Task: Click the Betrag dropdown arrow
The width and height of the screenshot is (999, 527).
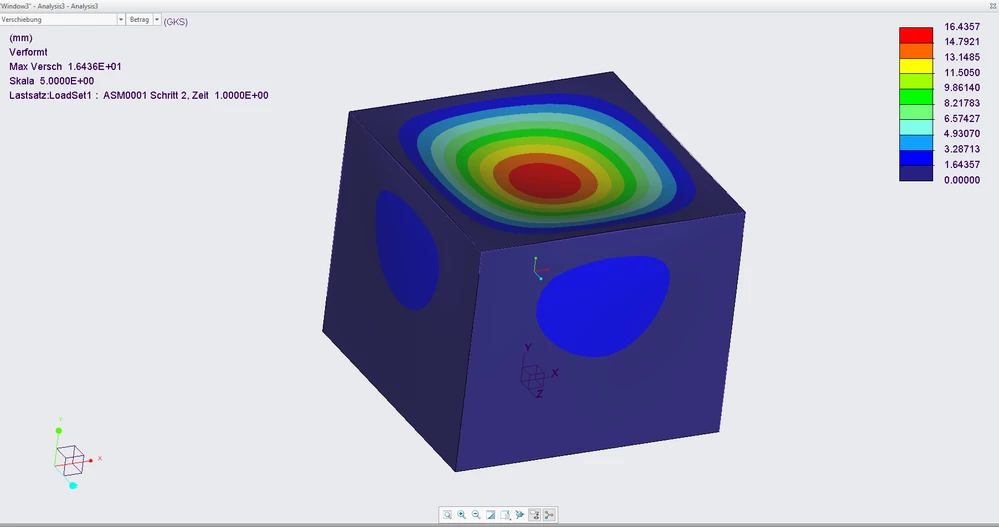Action: pyautogui.click(x=157, y=20)
